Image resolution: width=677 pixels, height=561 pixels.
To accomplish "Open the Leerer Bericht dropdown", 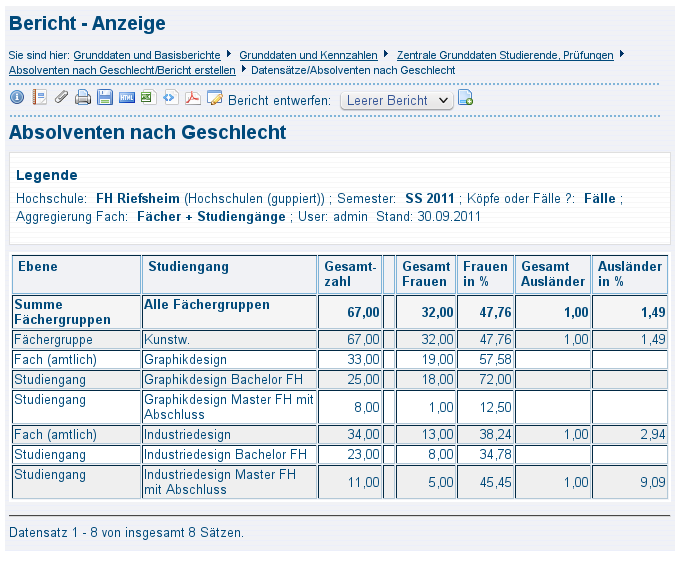I will 397,100.
